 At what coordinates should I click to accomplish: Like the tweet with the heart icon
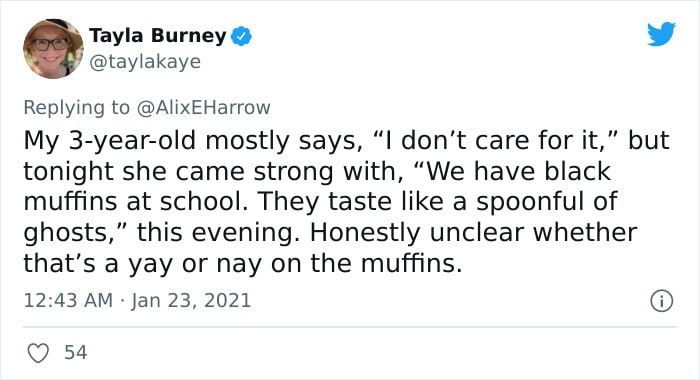click(38, 353)
